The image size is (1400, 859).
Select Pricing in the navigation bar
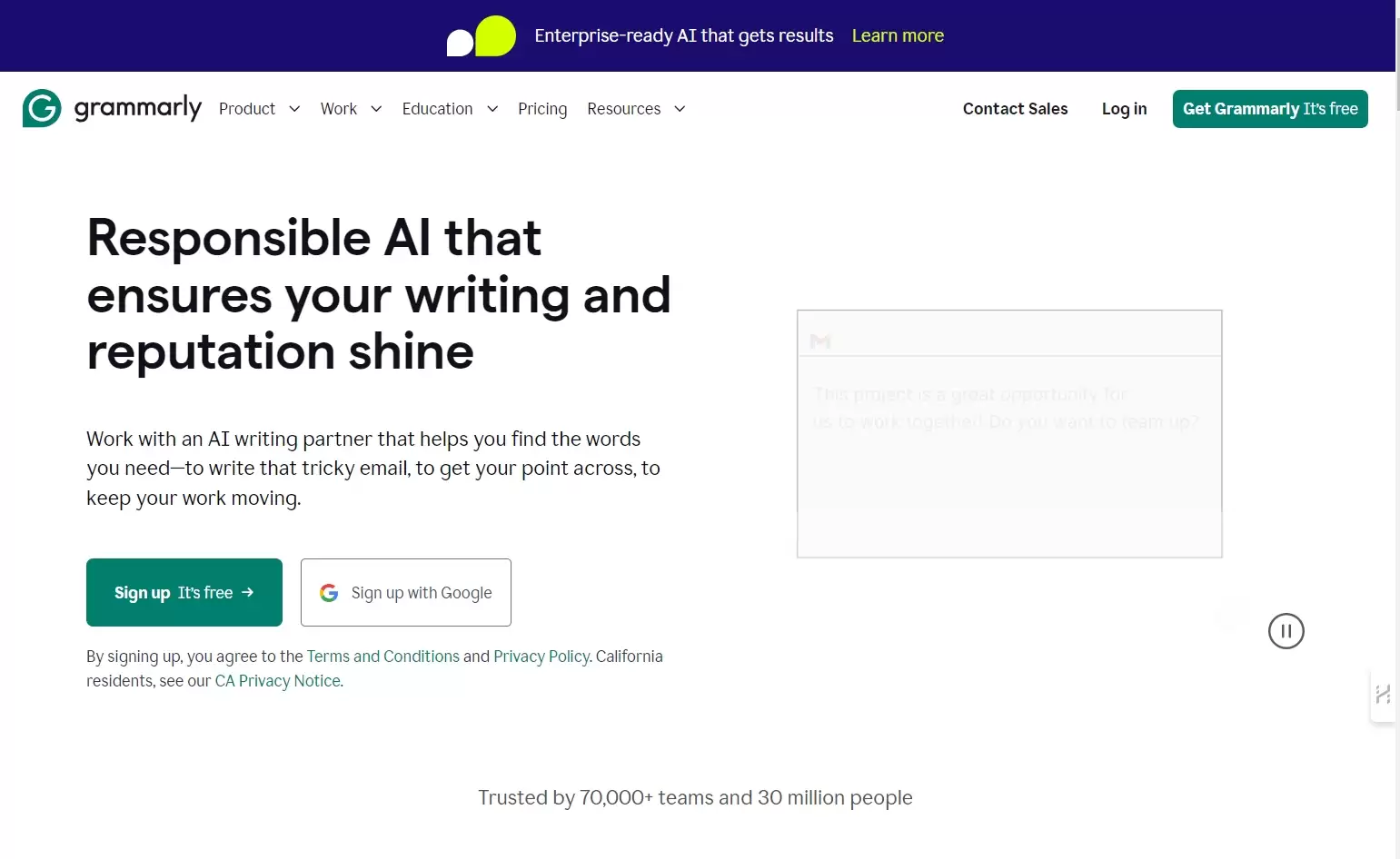(542, 108)
